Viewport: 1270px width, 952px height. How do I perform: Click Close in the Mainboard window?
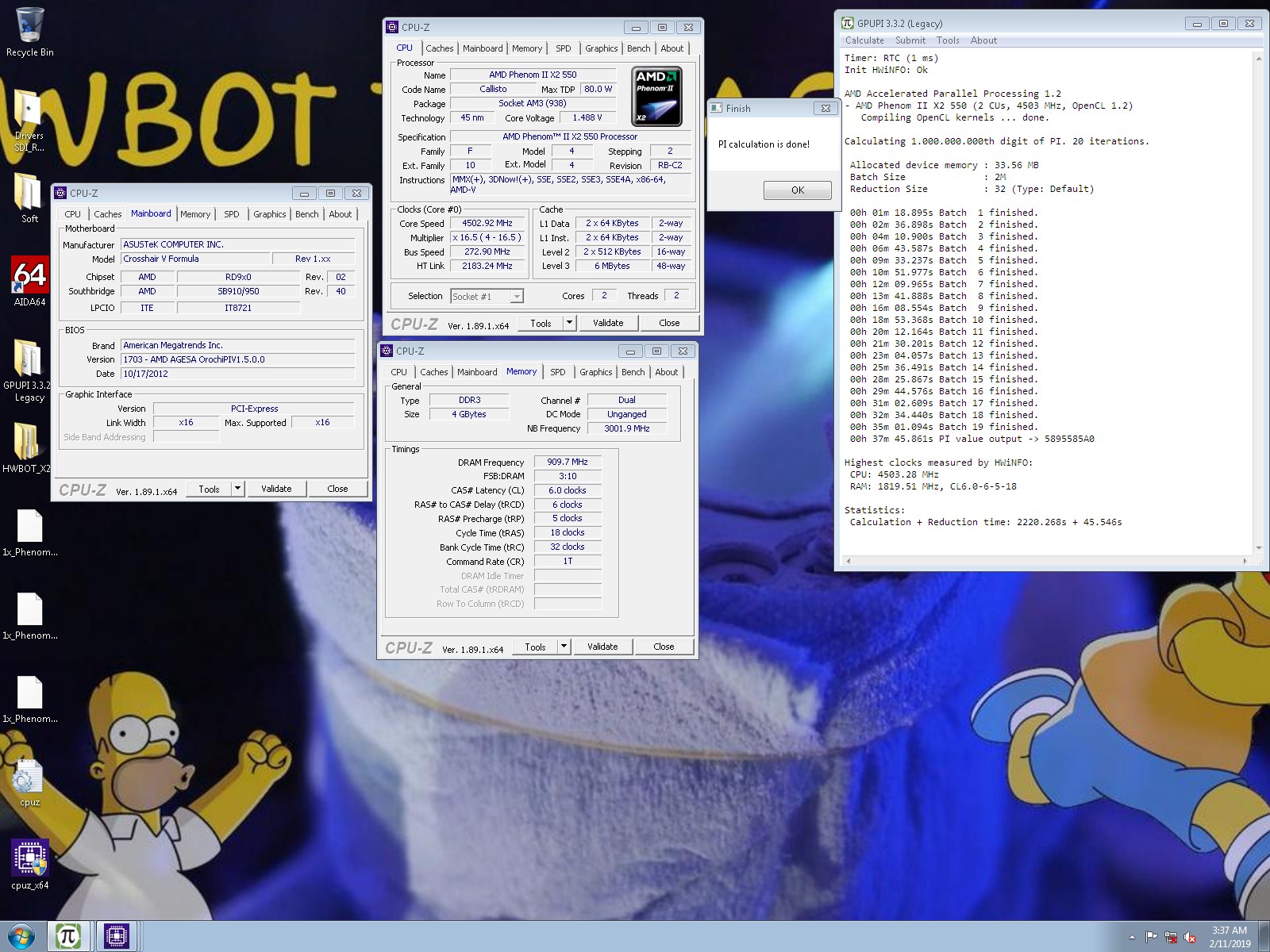[337, 489]
